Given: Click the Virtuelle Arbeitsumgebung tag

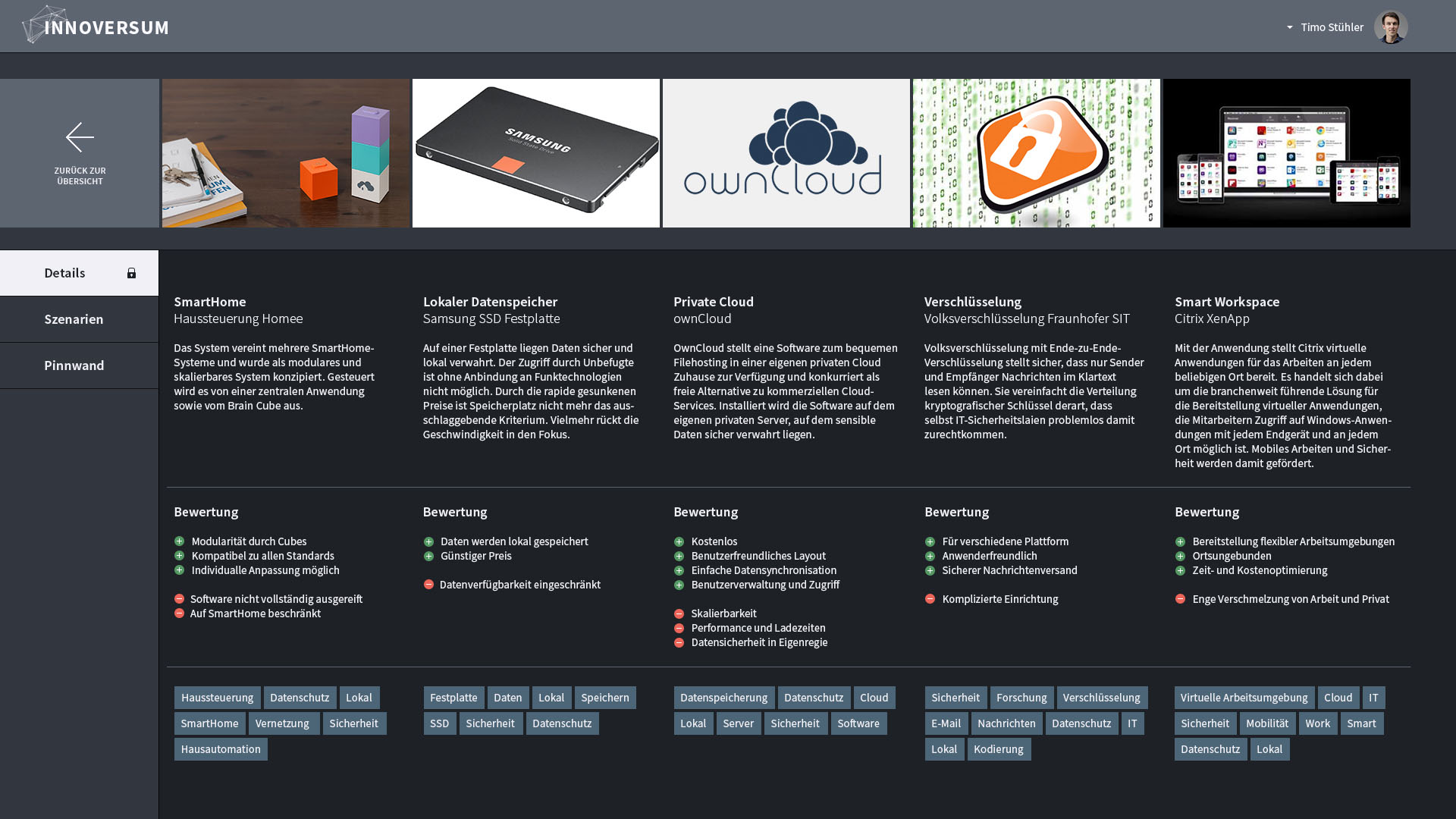Looking at the screenshot, I should (x=1244, y=698).
